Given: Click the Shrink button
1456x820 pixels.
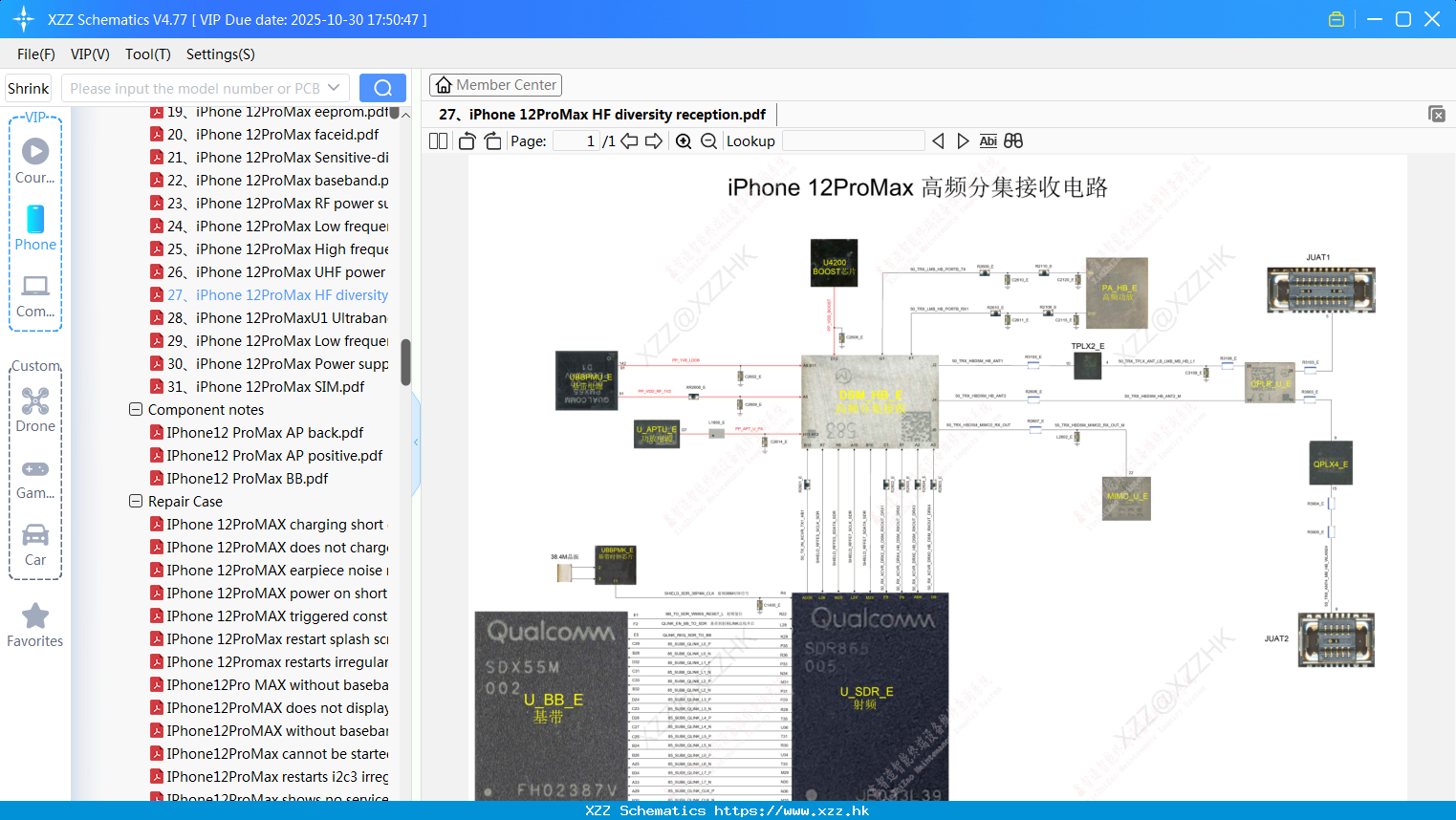Looking at the screenshot, I should click(x=28, y=88).
